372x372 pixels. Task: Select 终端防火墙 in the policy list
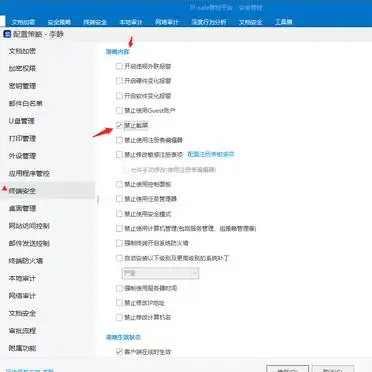(x=25, y=261)
